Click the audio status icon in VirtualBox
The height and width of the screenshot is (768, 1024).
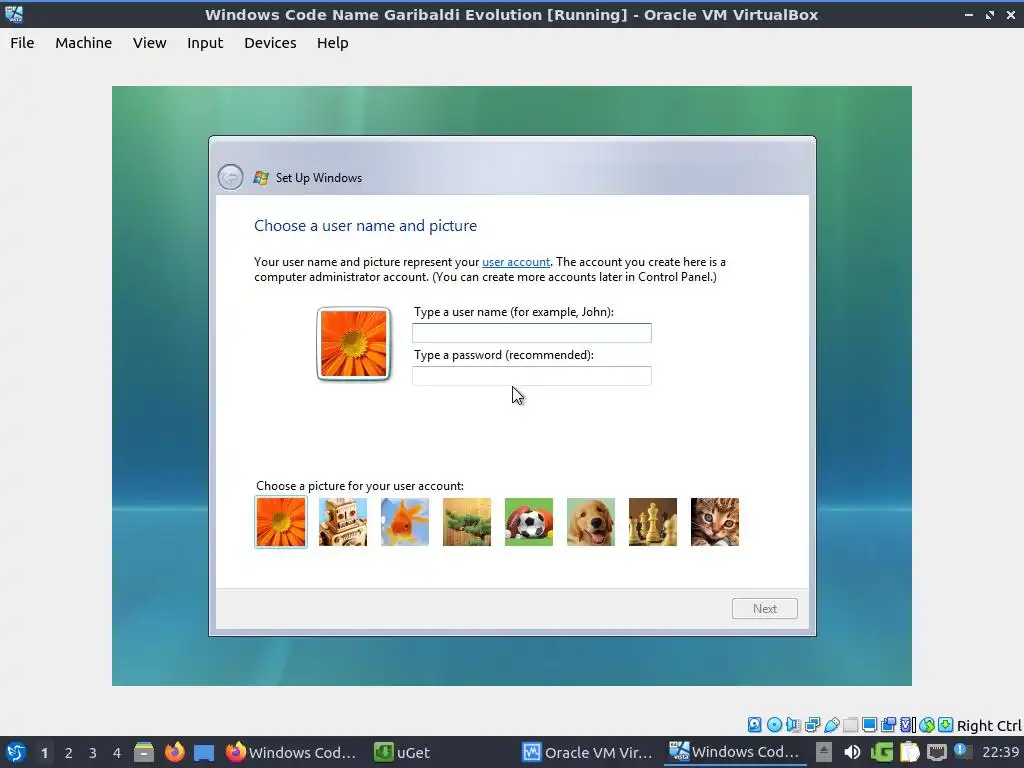click(793, 724)
